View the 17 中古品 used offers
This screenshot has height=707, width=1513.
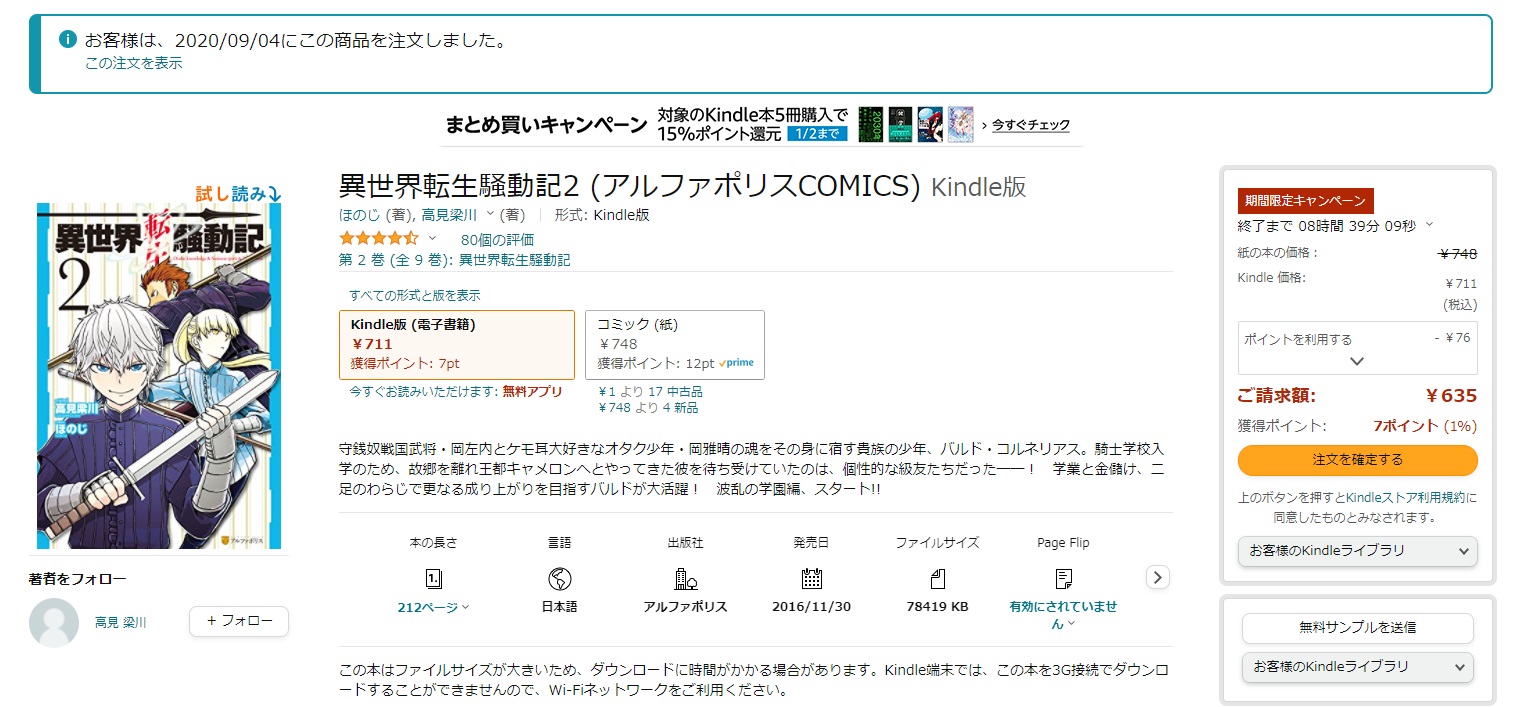[x=675, y=391]
